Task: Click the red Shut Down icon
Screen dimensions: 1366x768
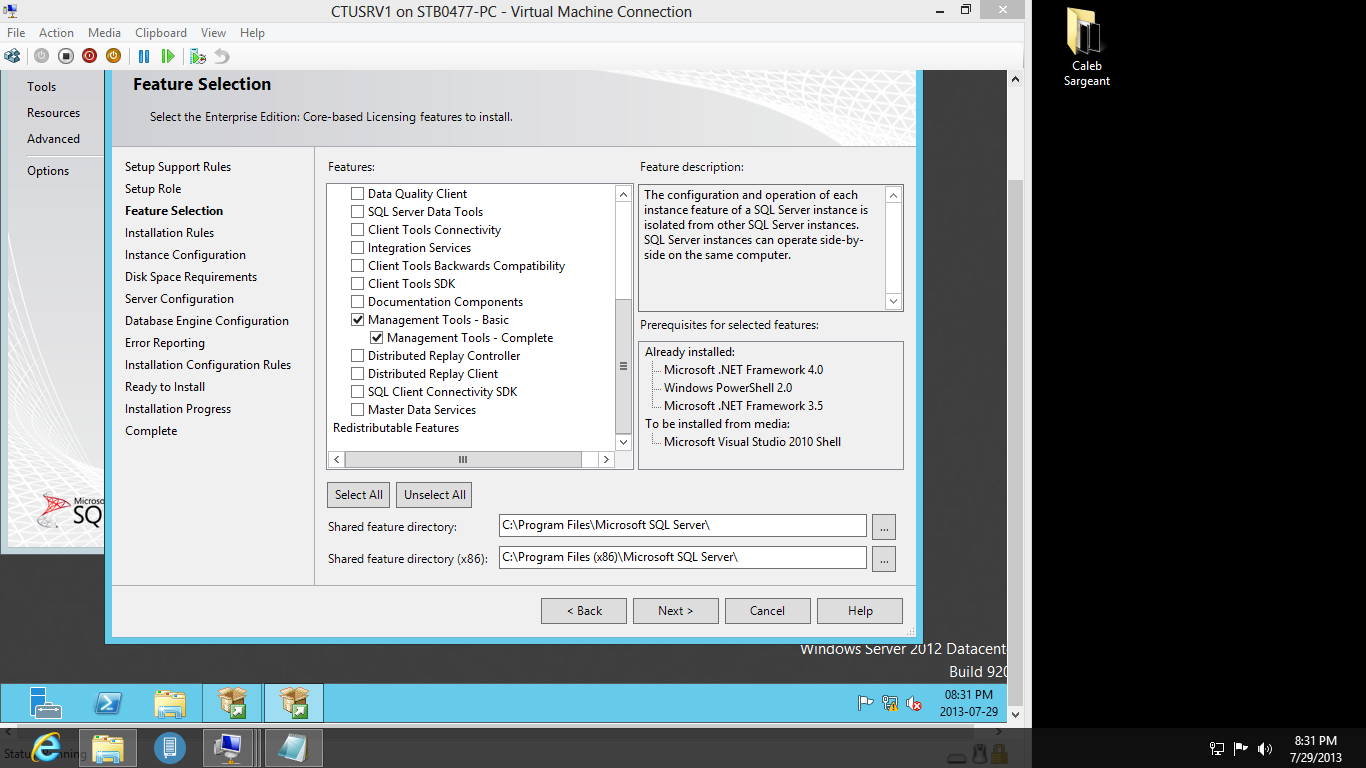Action: 89,56
